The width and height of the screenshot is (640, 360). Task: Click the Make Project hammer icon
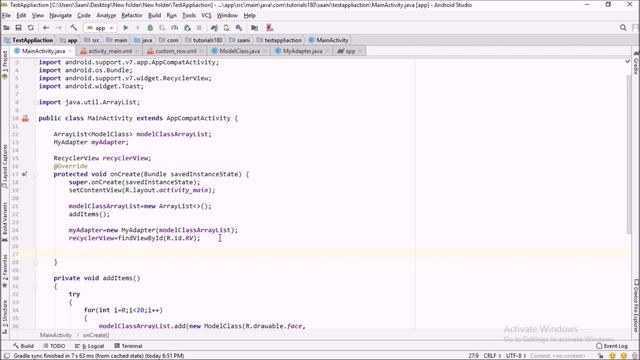coord(74,28)
